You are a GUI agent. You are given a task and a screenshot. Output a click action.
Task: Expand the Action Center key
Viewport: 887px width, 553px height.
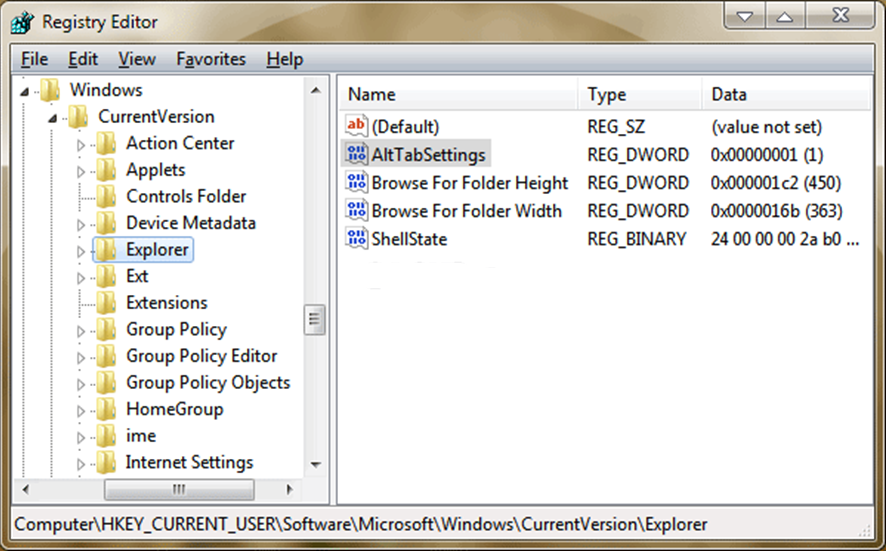click(x=81, y=145)
